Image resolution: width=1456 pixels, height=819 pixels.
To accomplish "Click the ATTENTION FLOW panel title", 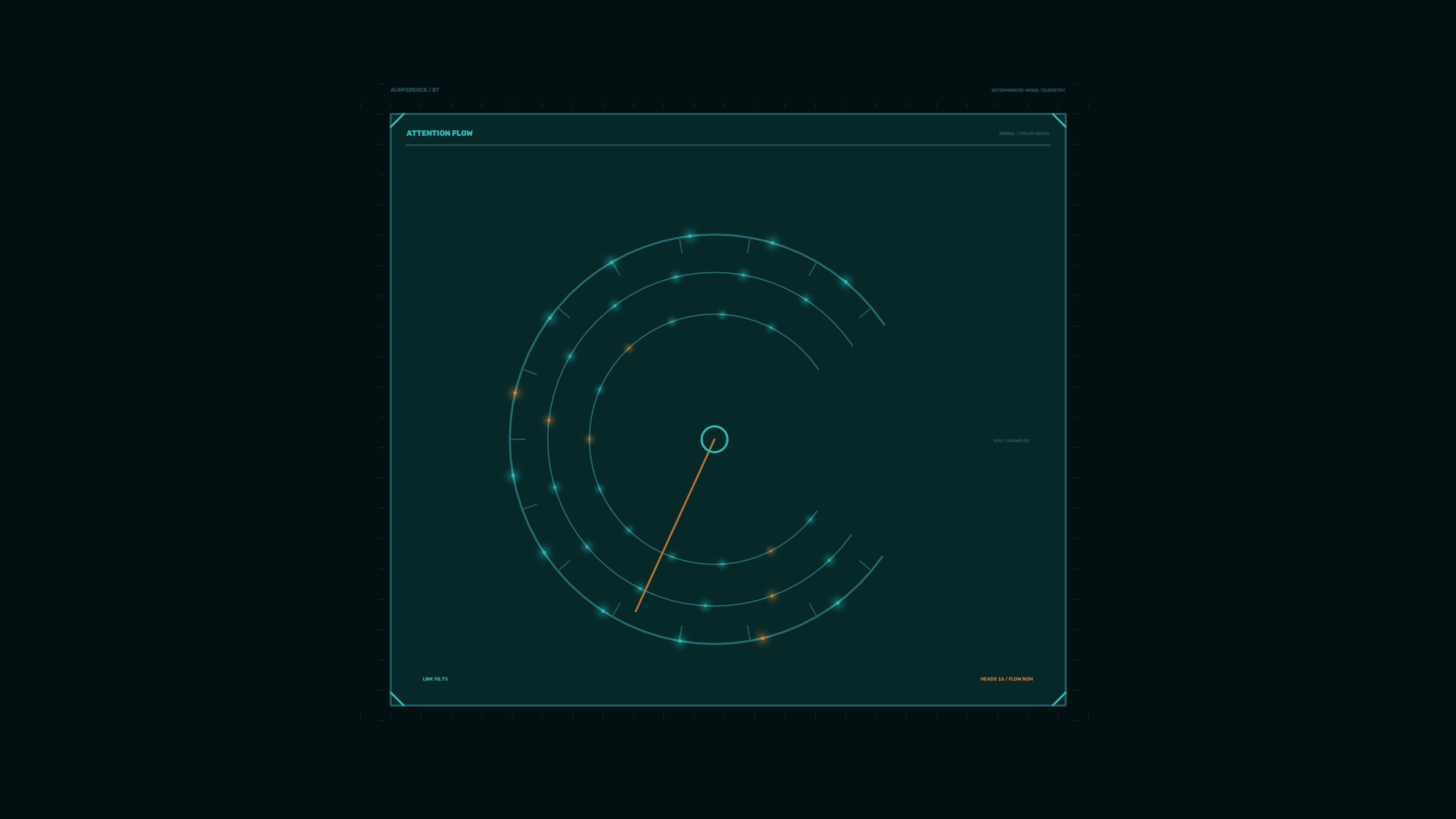I will (439, 133).
